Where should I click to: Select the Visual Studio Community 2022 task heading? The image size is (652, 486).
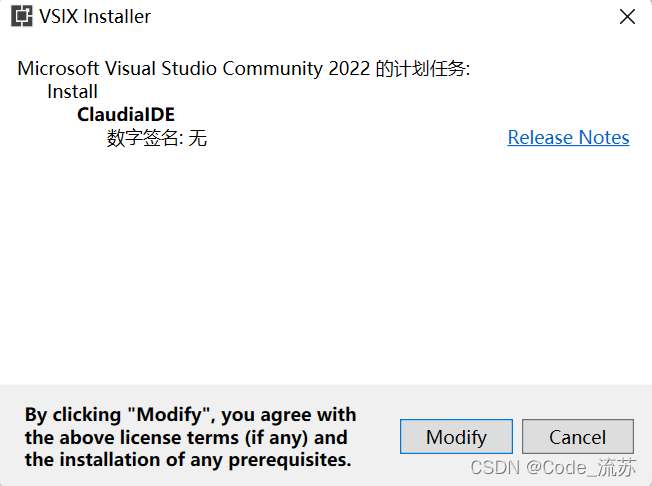click(x=244, y=69)
